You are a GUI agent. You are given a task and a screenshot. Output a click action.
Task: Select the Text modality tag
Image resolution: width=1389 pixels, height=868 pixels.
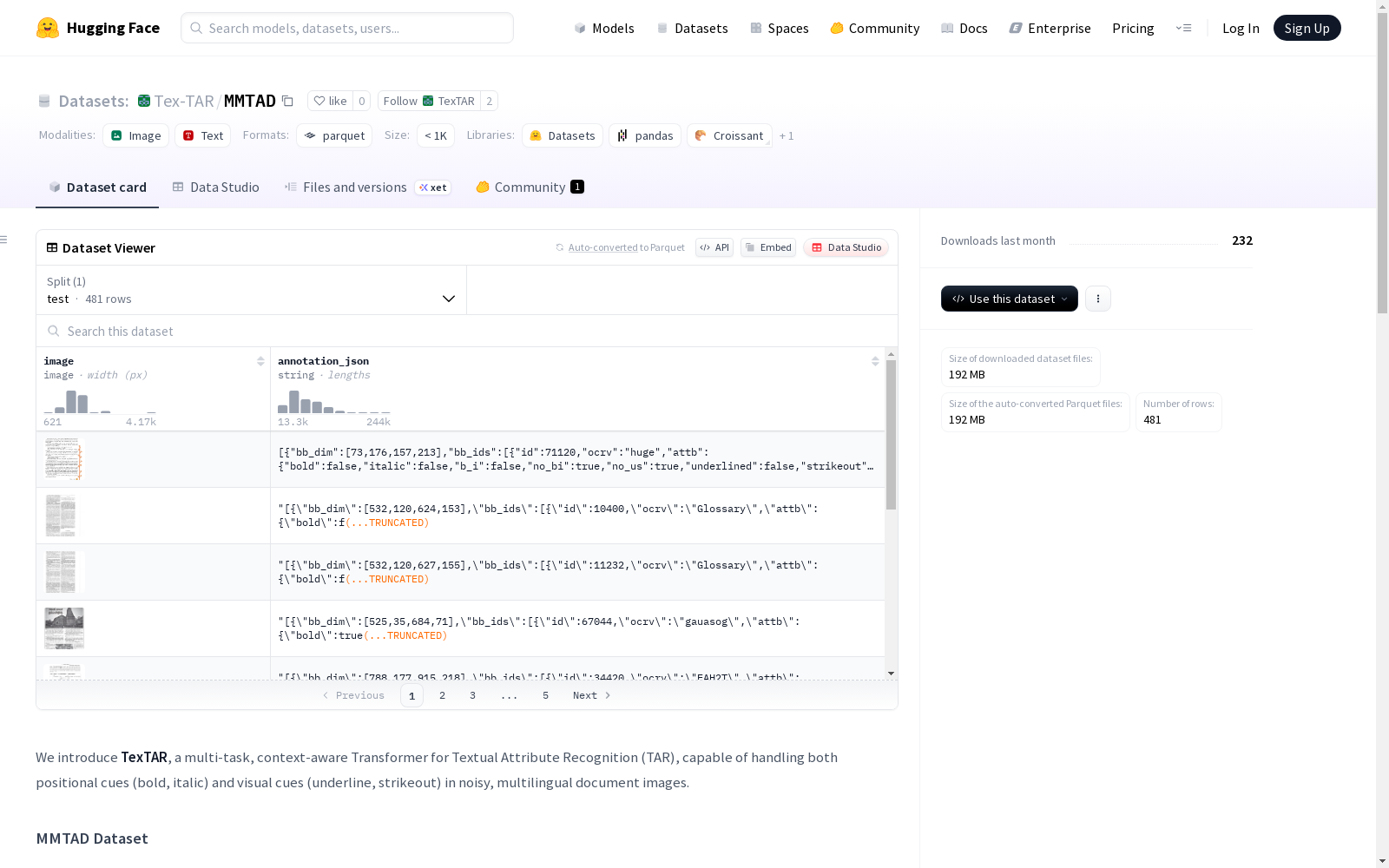click(x=203, y=135)
